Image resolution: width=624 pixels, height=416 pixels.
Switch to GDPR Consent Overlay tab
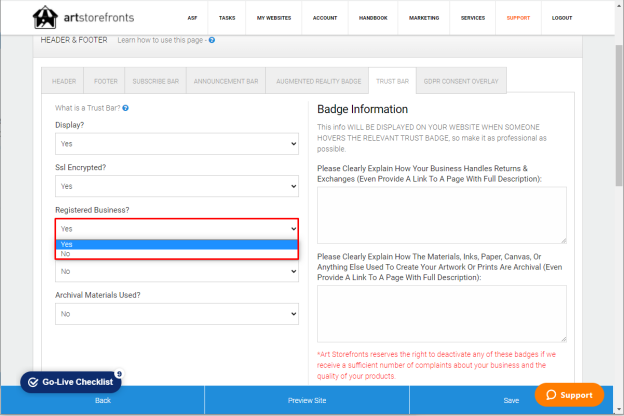[461, 81]
